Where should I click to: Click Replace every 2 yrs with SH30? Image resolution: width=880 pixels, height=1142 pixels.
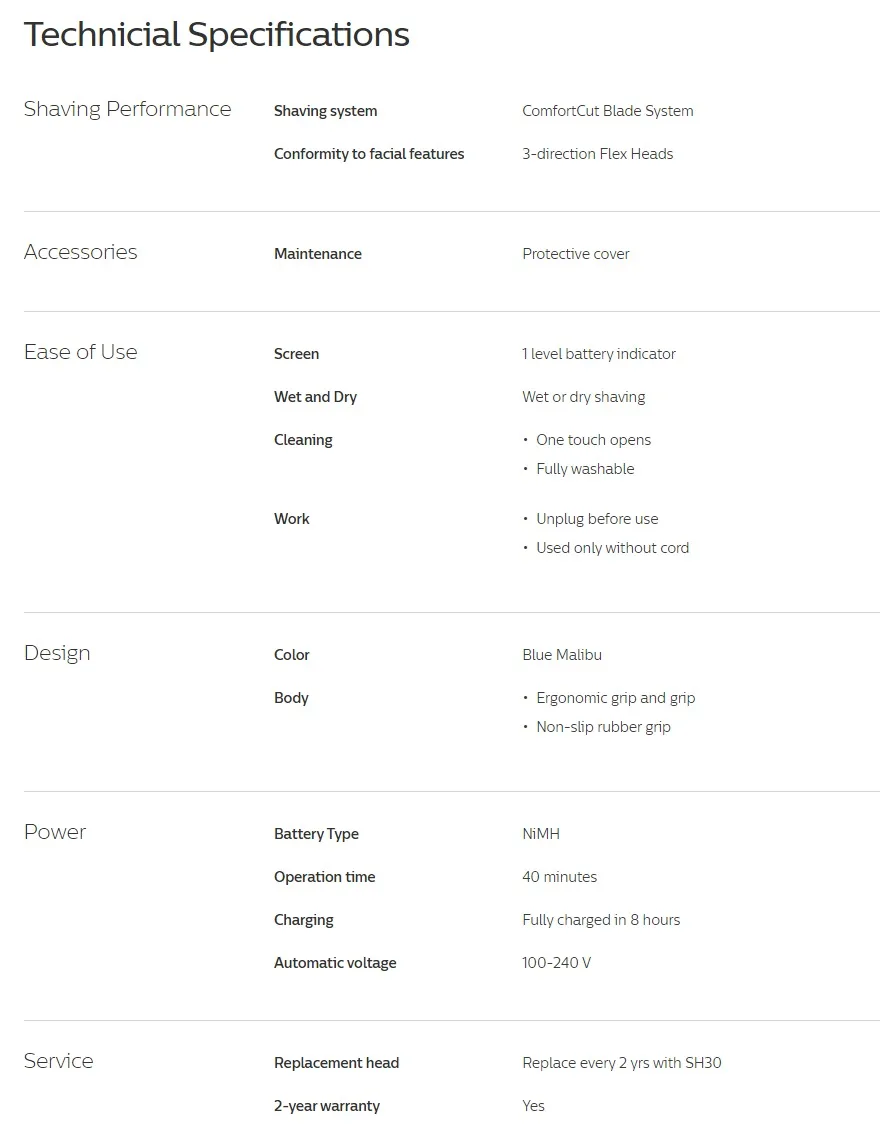(621, 1063)
